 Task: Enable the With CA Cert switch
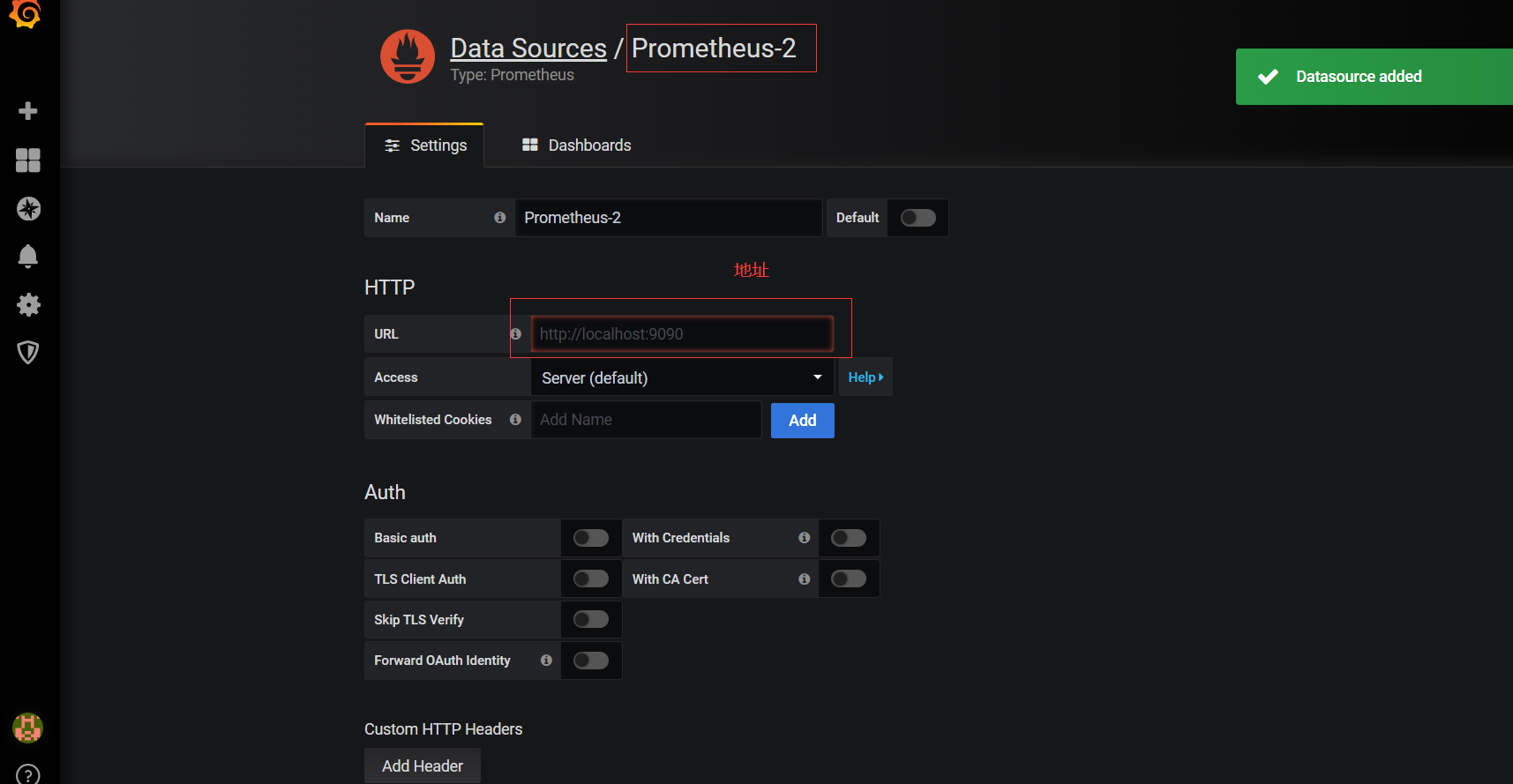coord(848,579)
